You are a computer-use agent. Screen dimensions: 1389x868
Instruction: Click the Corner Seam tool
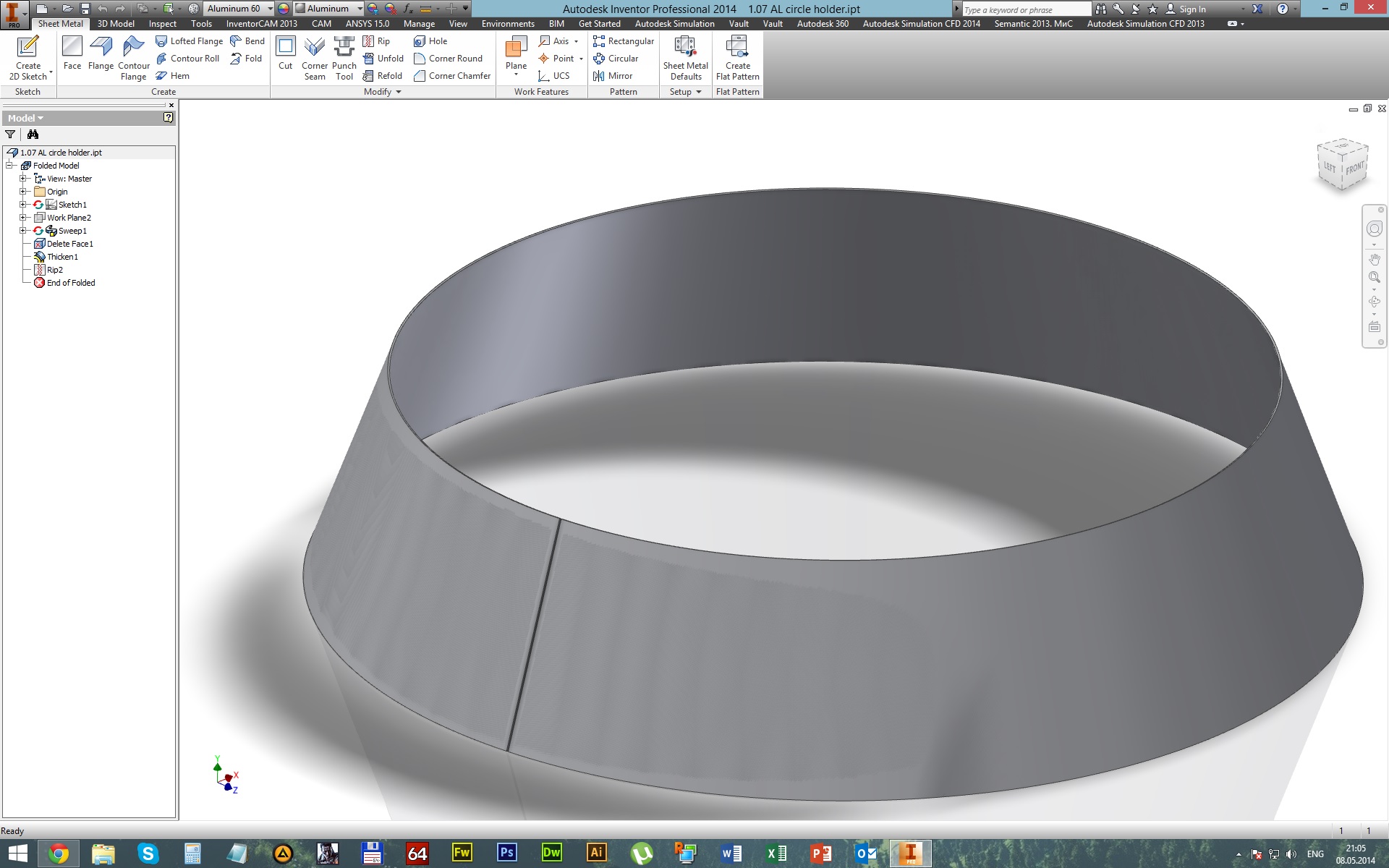coord(315,58)
